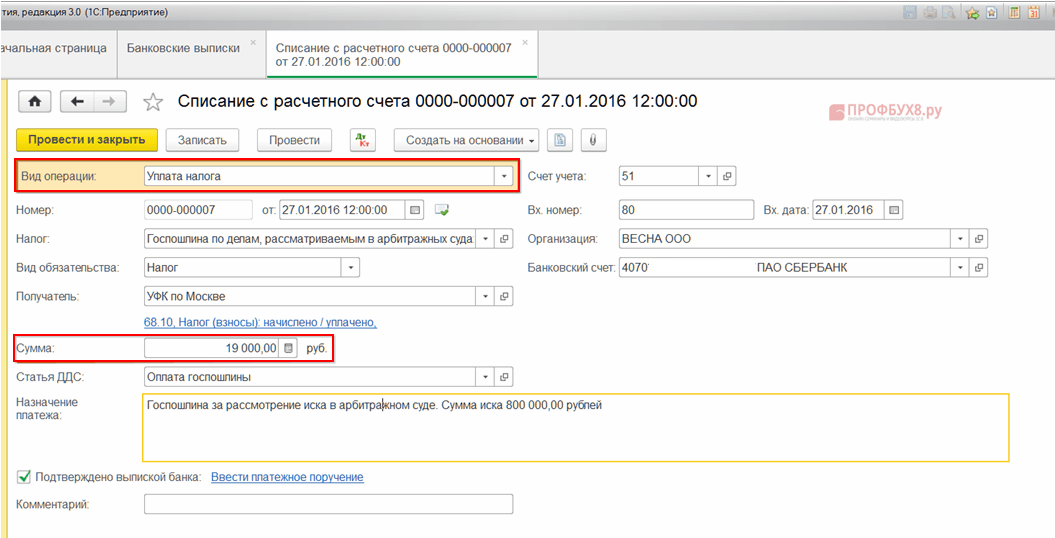Expand the Вид операции dropdown
This screenshot has height=538, width=1055.
502,176
